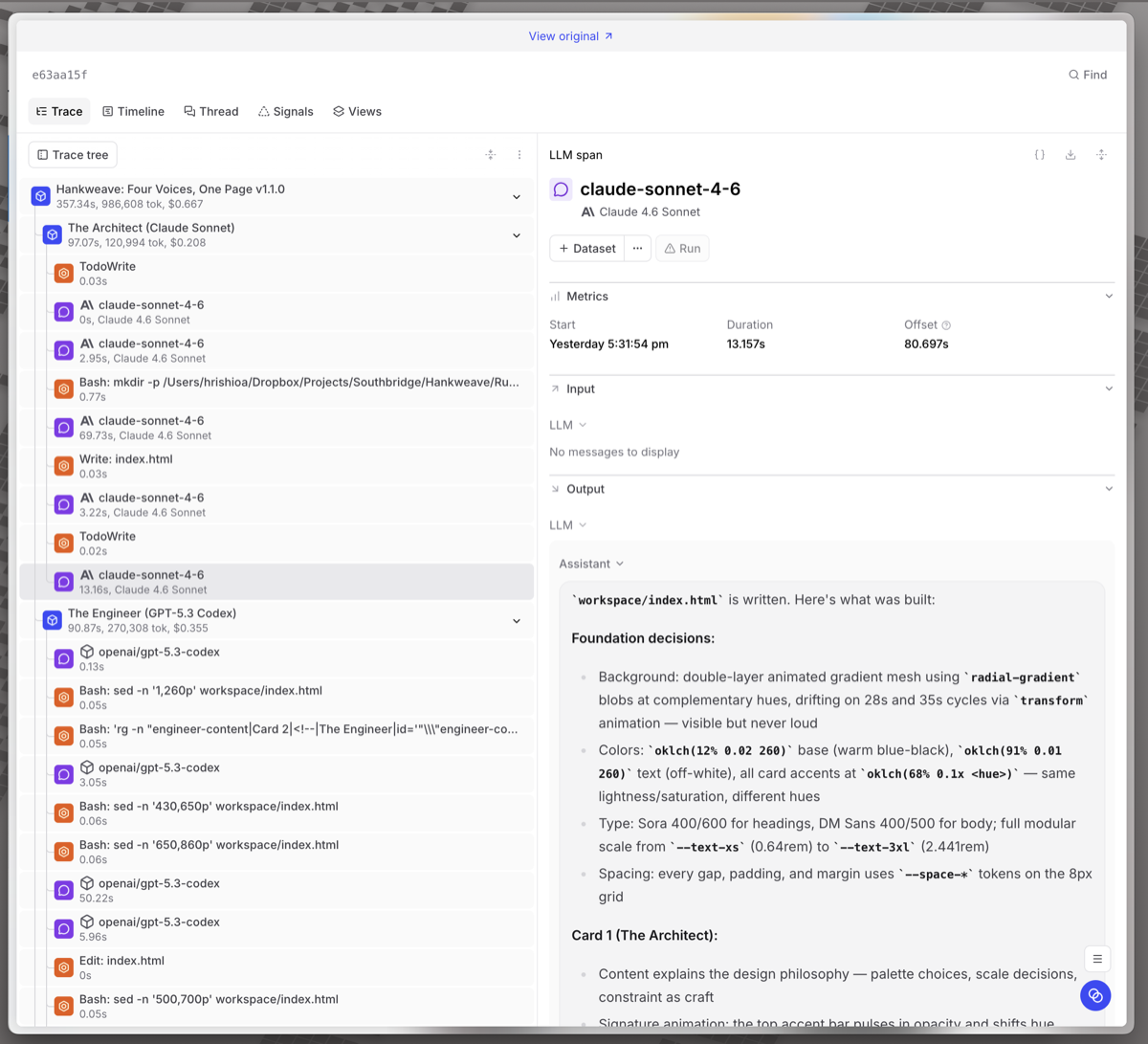Click the tool icon on Bash: mkdir row
1148x1044 pixels.
tap(64, 389)
